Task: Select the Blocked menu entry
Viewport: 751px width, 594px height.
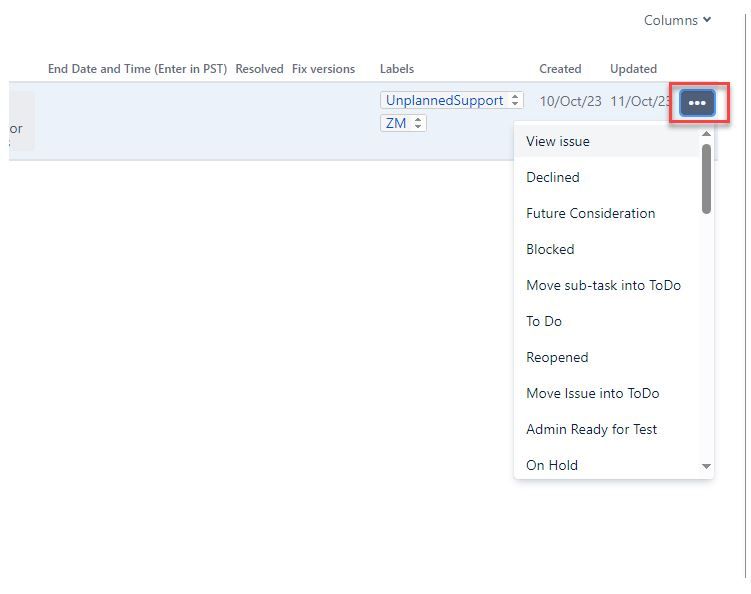Action: click(x=606, y=249)
